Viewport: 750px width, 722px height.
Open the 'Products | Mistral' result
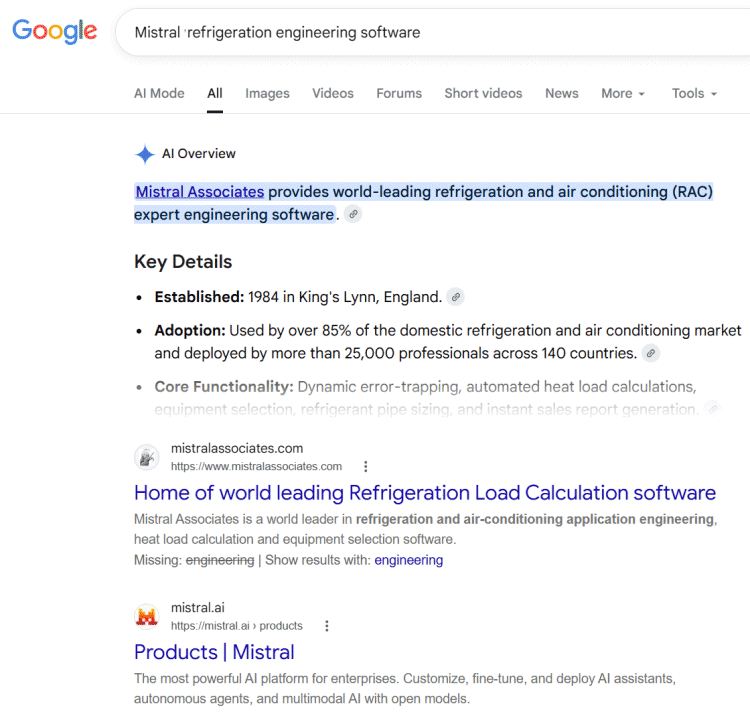[214, 652]
